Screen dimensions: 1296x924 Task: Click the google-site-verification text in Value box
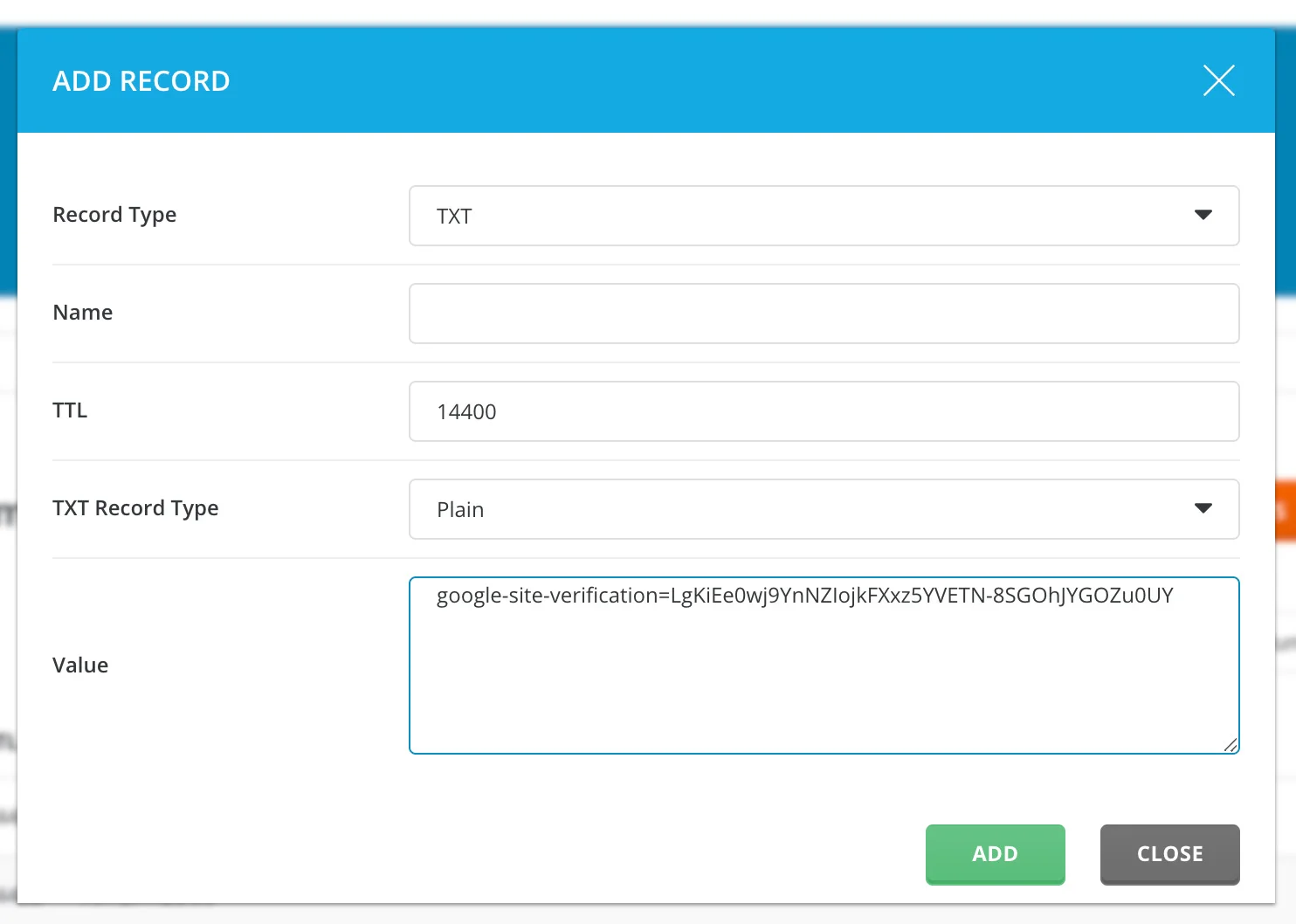[x=804, y=596]
